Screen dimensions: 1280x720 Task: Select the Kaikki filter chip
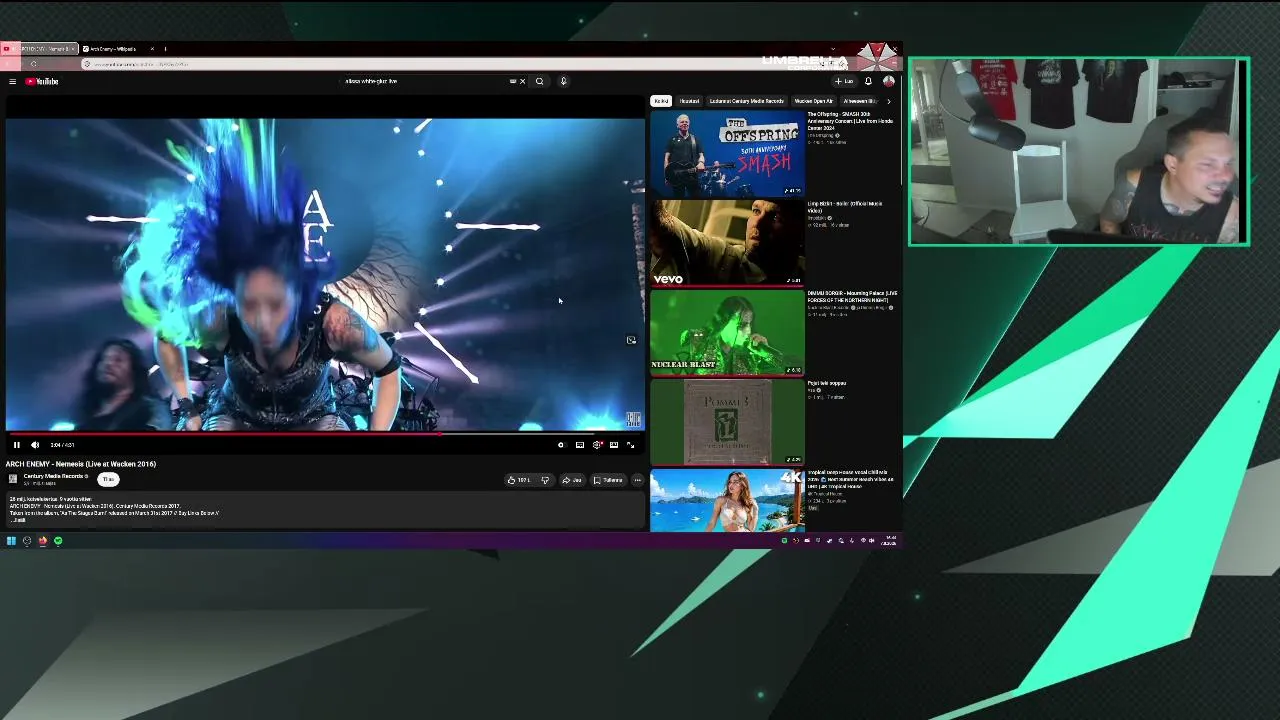661,101
